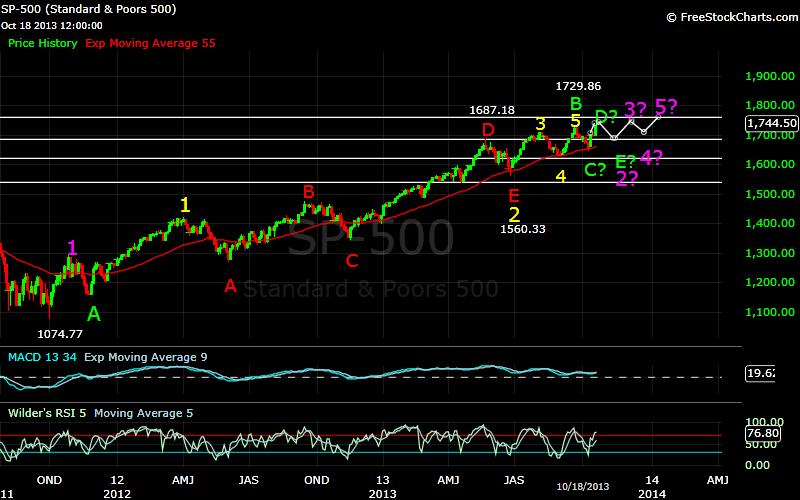This screenshot has width=800, height=500.
Task: Select the 1074.77 low price annotation
Action: tap(60, 334)
